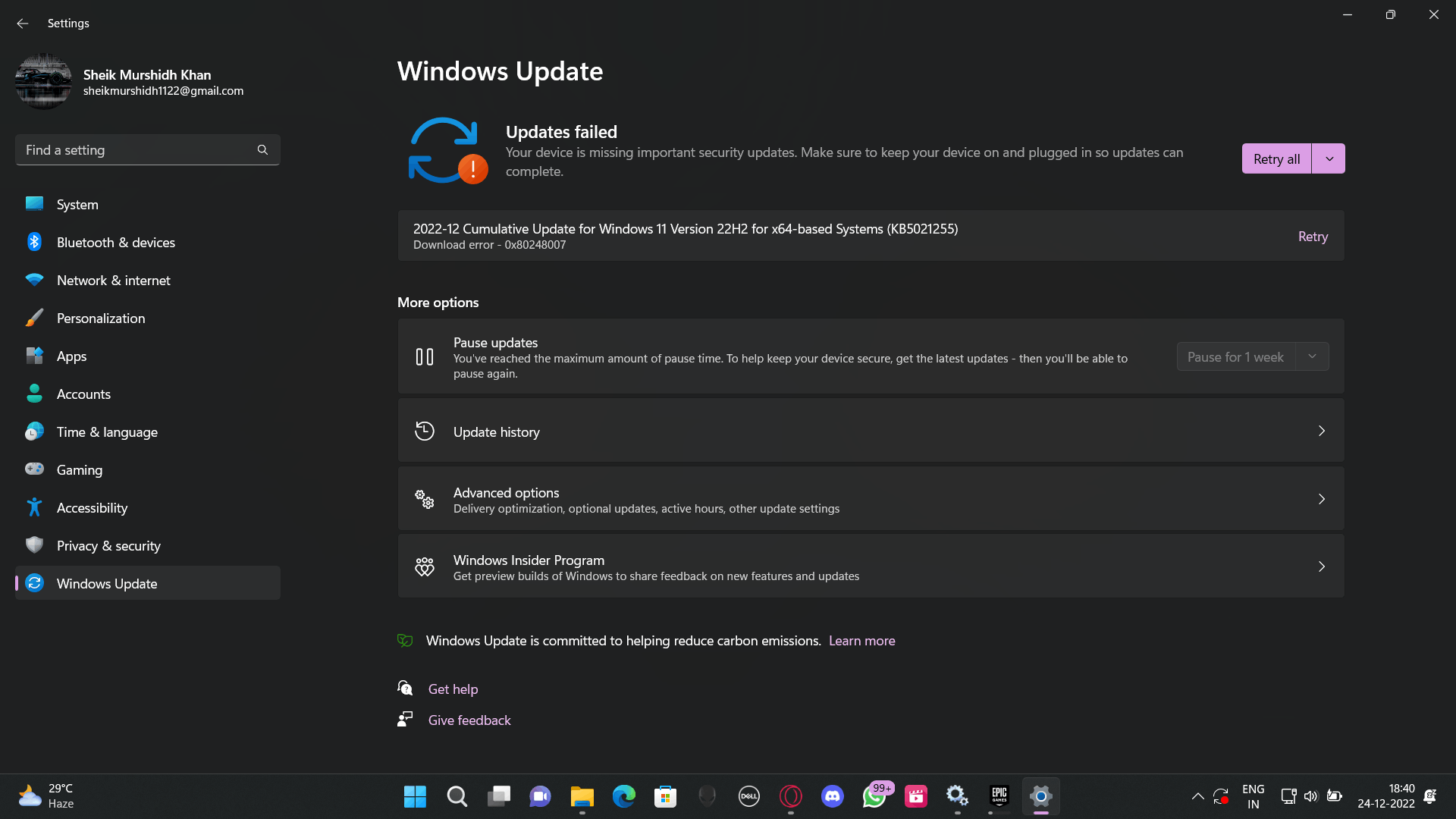Click the 0x80248007 download error text
This screenshot has width=1456, height=819.
click(489, 245)
